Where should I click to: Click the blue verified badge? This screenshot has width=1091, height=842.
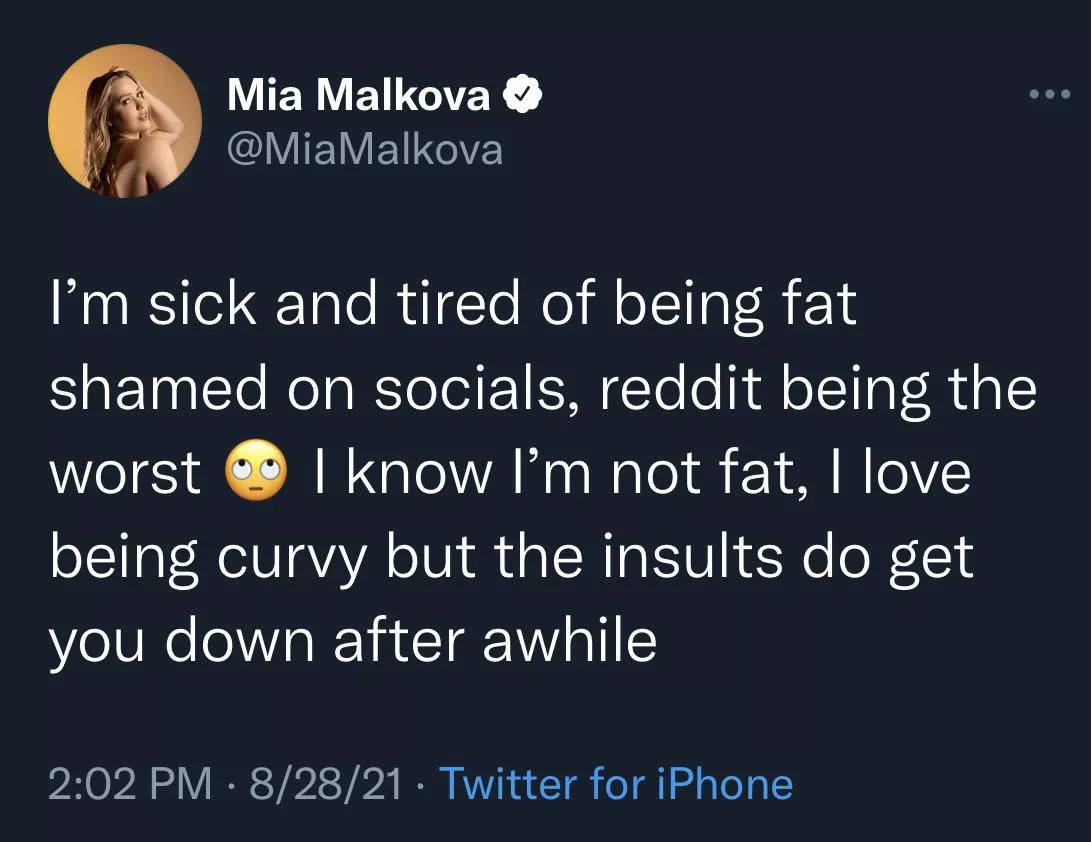coord(522,96)
